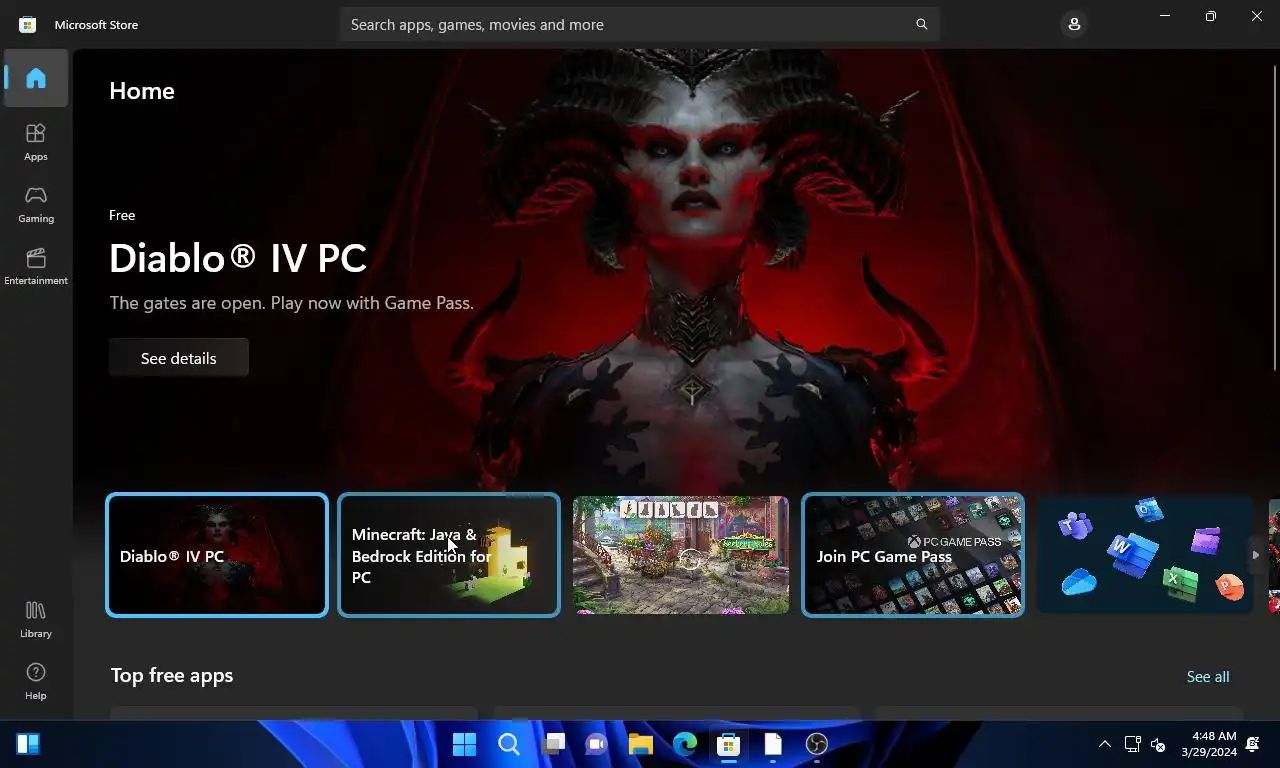The width and height of the screenshot is (1280, 768).
Task: Open network settings tray icon
Action: click(x=1132, y=744)
